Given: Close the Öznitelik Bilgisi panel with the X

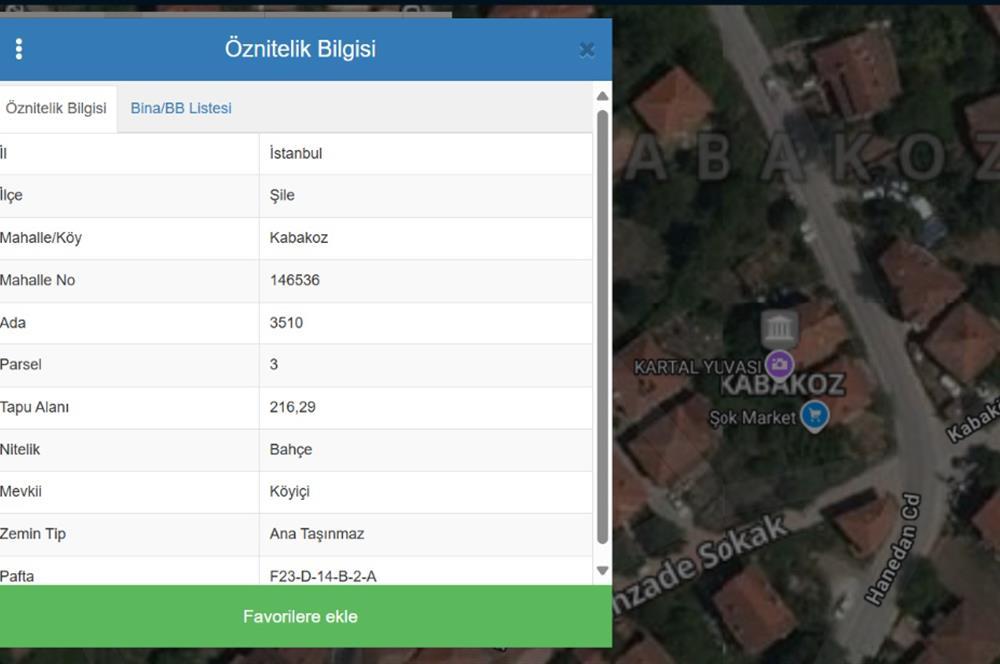Looking at the screenshot, I should (587, 48).
